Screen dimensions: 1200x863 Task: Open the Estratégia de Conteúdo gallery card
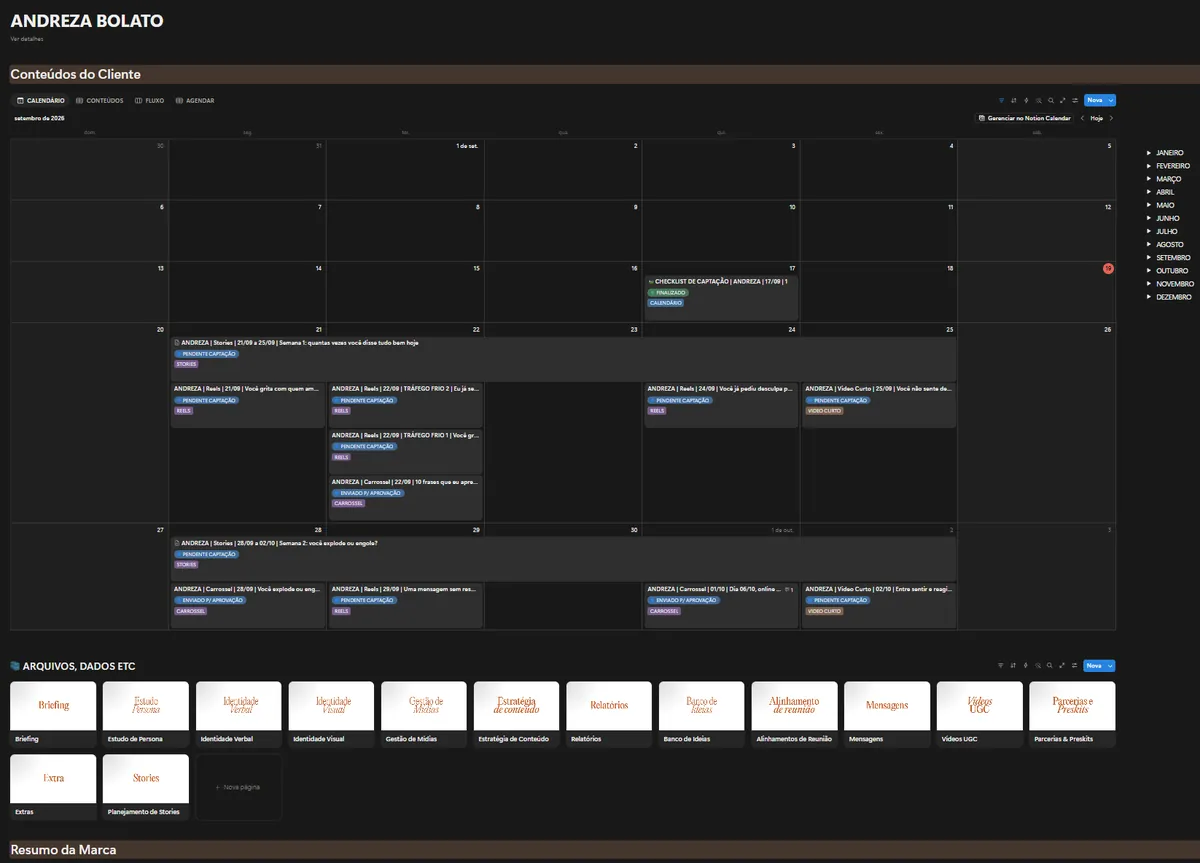517,714
